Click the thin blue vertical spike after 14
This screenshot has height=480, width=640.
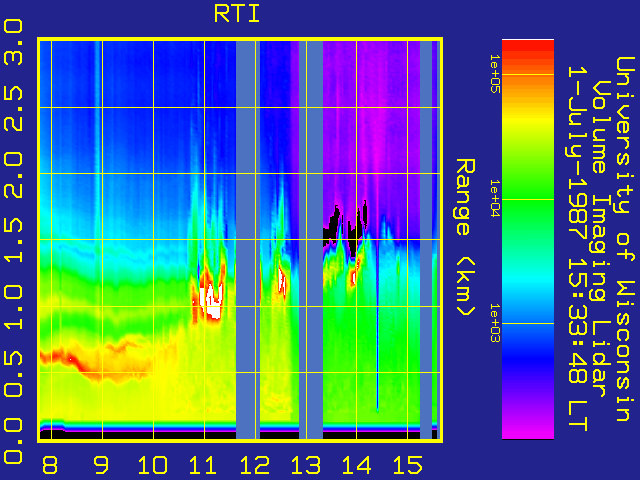(x=377, y=327)
